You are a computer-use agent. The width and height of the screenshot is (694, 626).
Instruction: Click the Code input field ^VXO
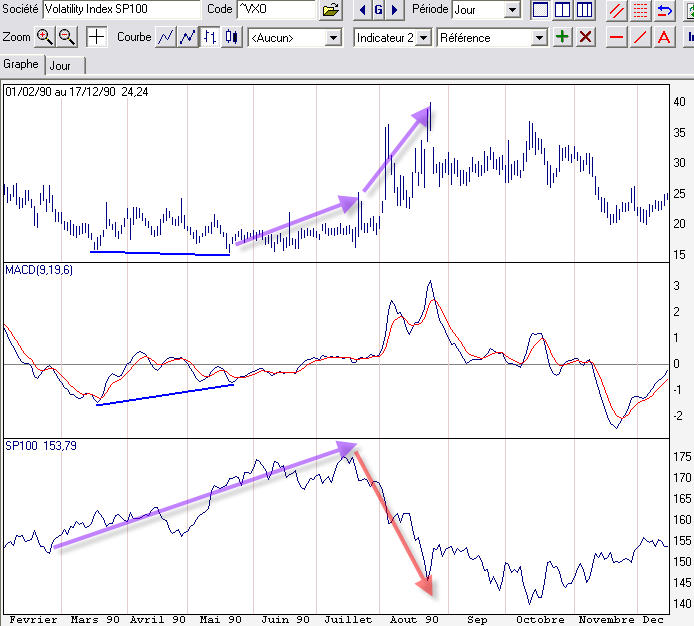276,9
